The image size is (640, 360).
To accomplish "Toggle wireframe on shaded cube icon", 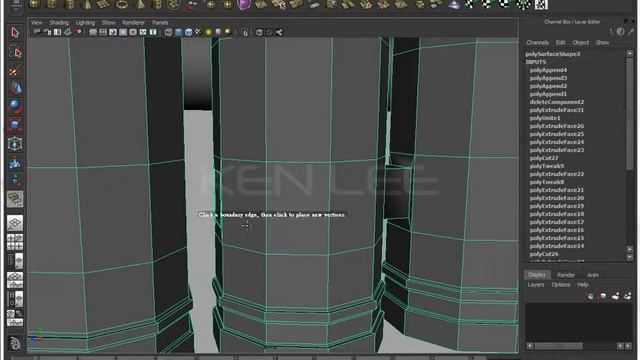I will [x=188, y=32].
